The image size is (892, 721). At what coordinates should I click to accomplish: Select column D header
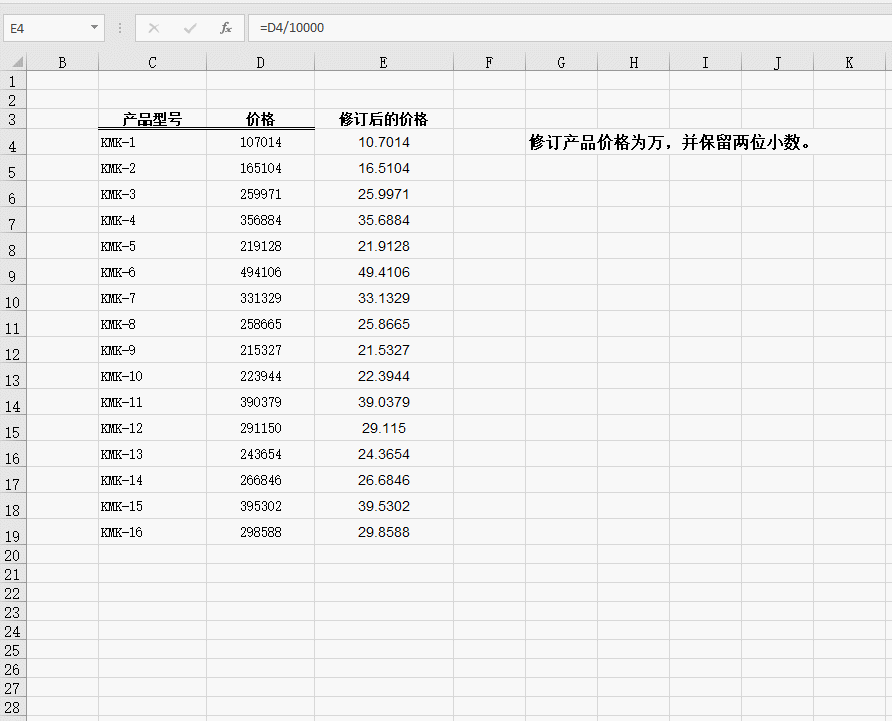[260, 62]
